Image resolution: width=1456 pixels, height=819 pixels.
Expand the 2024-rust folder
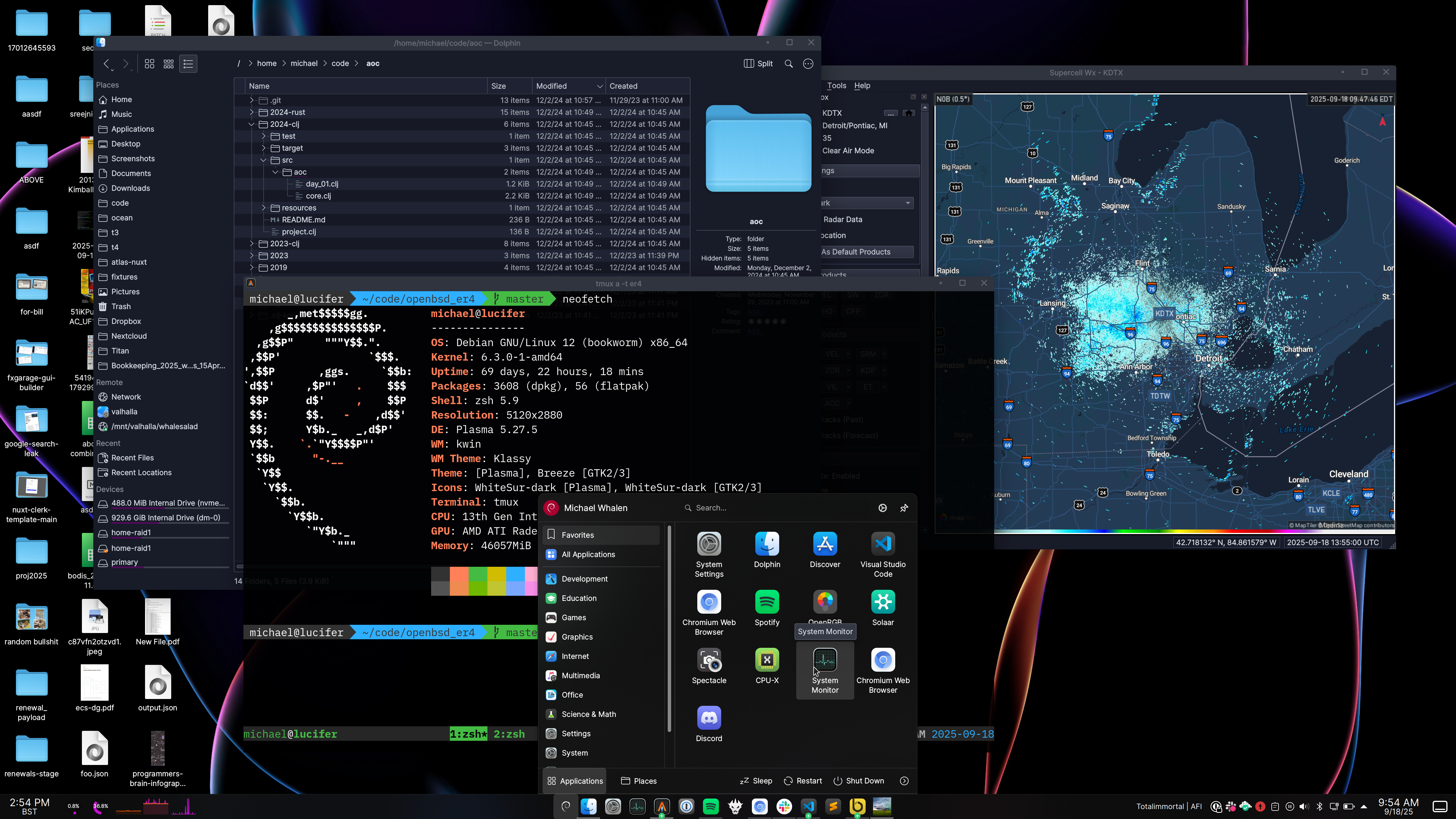pos(251,112)
